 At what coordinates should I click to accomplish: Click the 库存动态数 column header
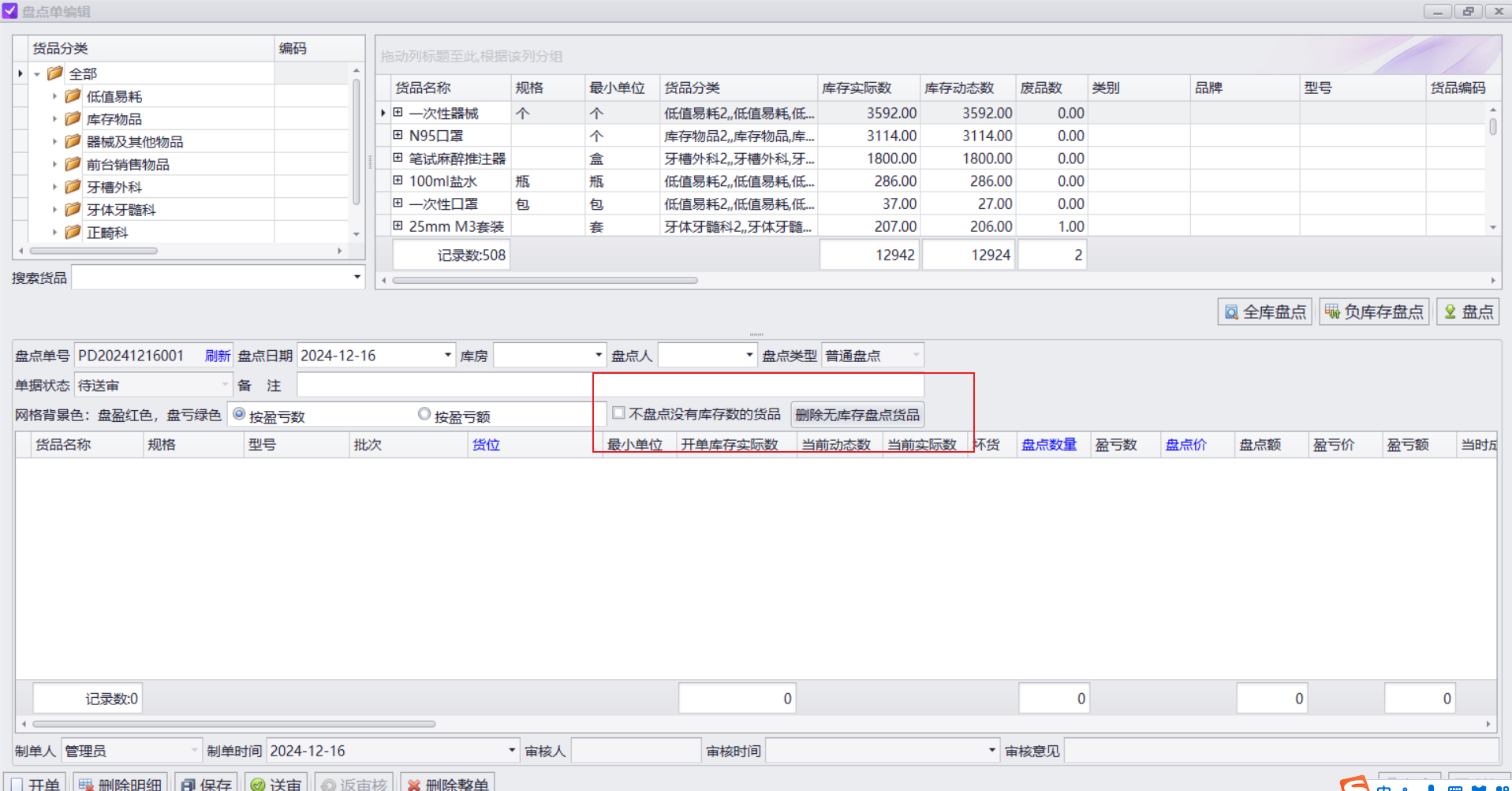(x=968, y=88)
